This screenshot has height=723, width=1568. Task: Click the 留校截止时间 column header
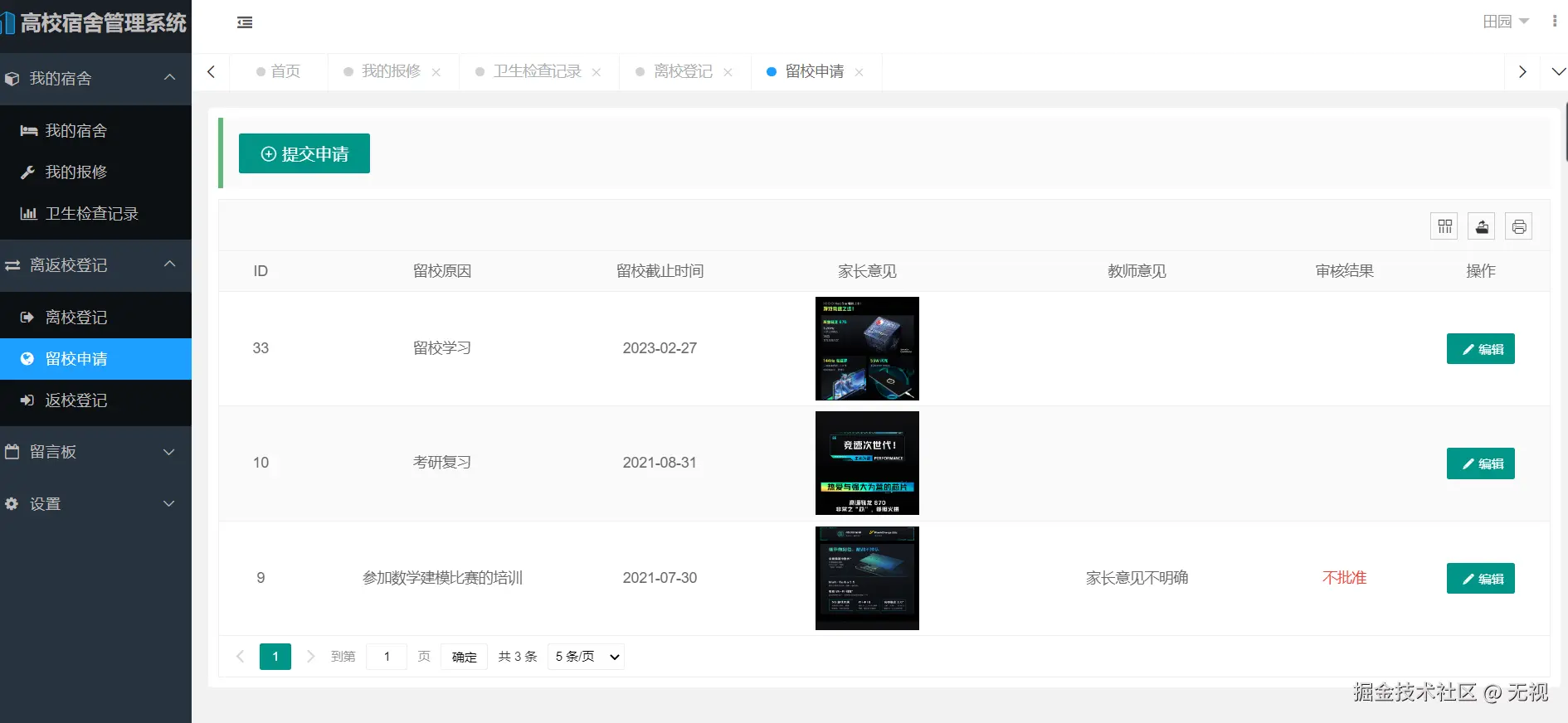coord(660,271)
